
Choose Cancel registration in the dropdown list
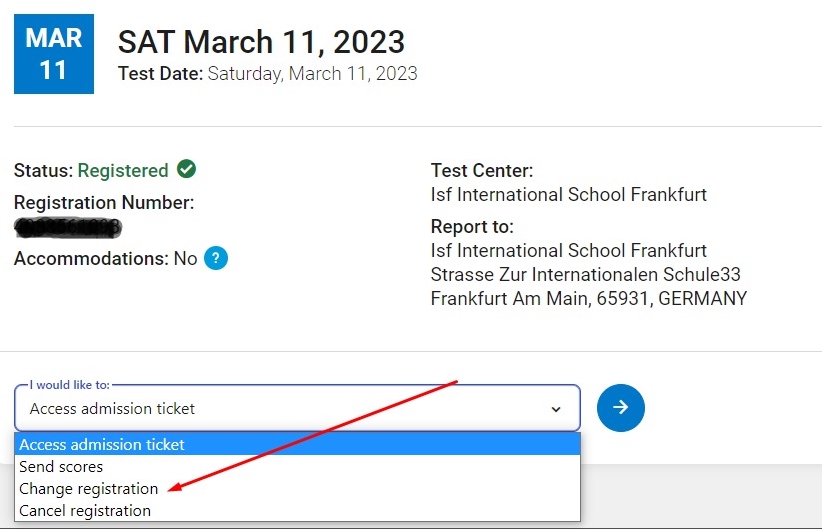click(85, 510)
